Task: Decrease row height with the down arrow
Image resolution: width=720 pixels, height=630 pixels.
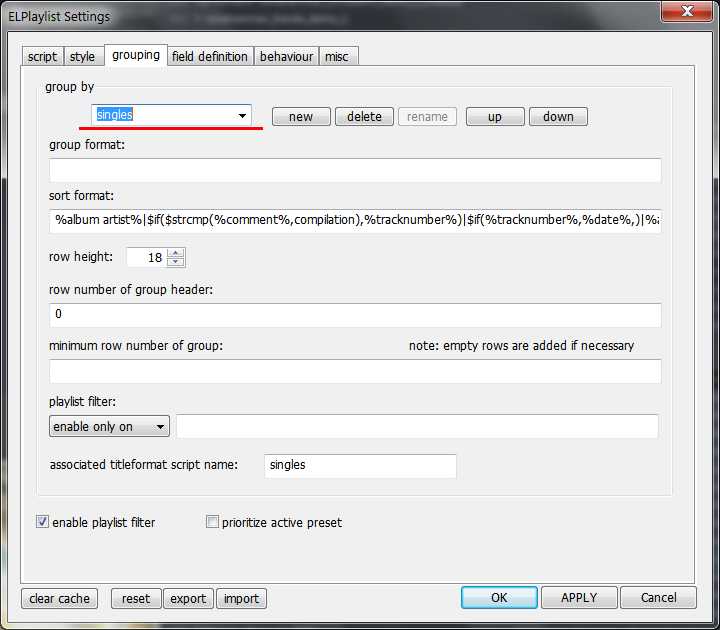Action: coord(176,262)
